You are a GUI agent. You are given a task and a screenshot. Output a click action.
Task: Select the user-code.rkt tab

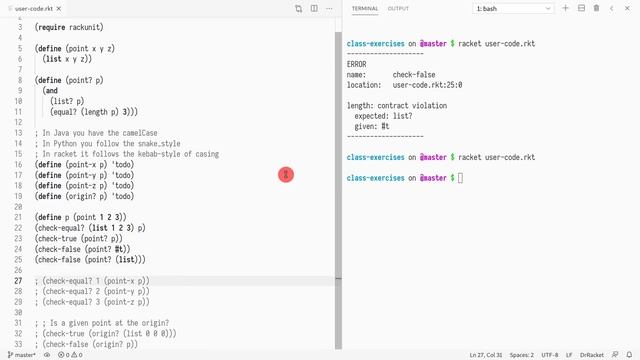click(x=34, y=9)
